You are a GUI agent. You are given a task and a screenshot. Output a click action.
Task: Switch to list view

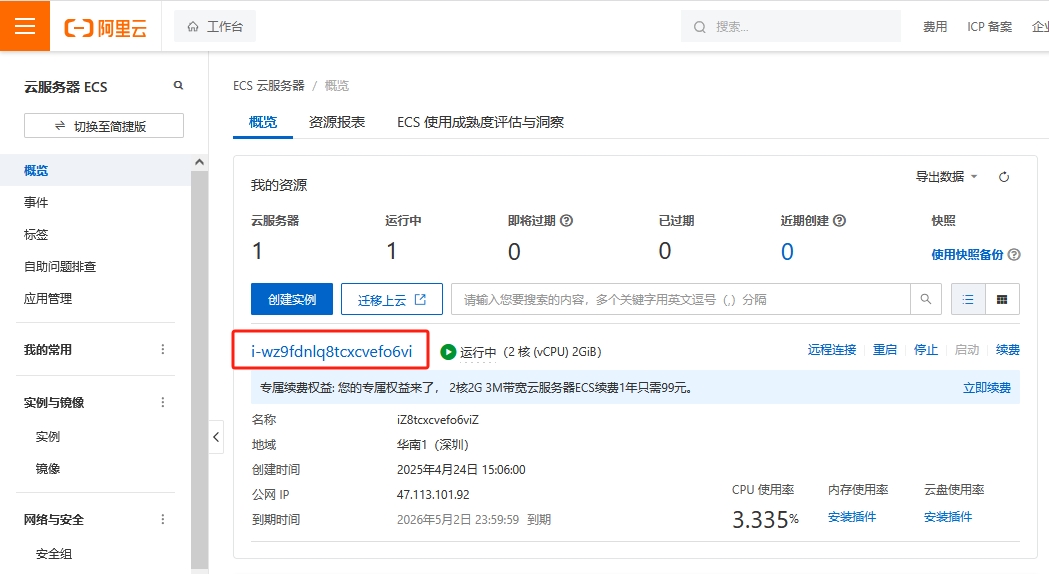pos(968,299)
